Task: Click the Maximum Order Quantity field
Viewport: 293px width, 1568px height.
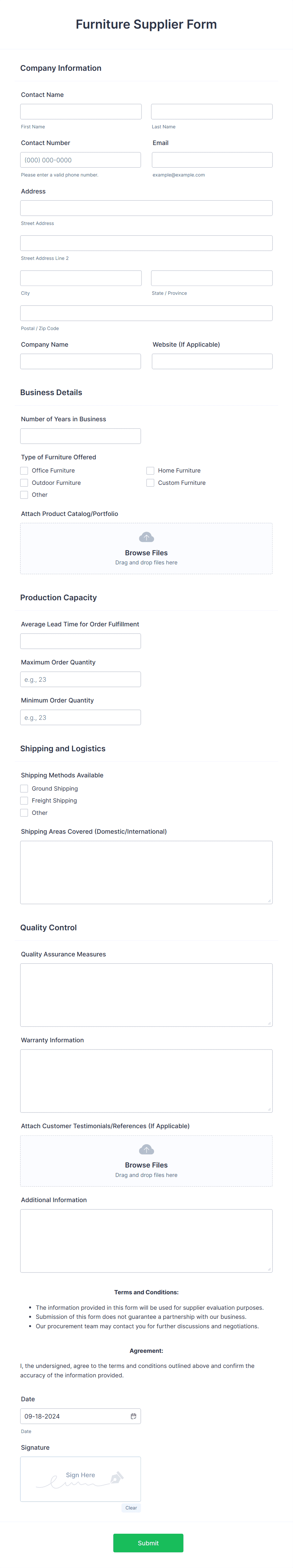Action: tap(80, 679)
